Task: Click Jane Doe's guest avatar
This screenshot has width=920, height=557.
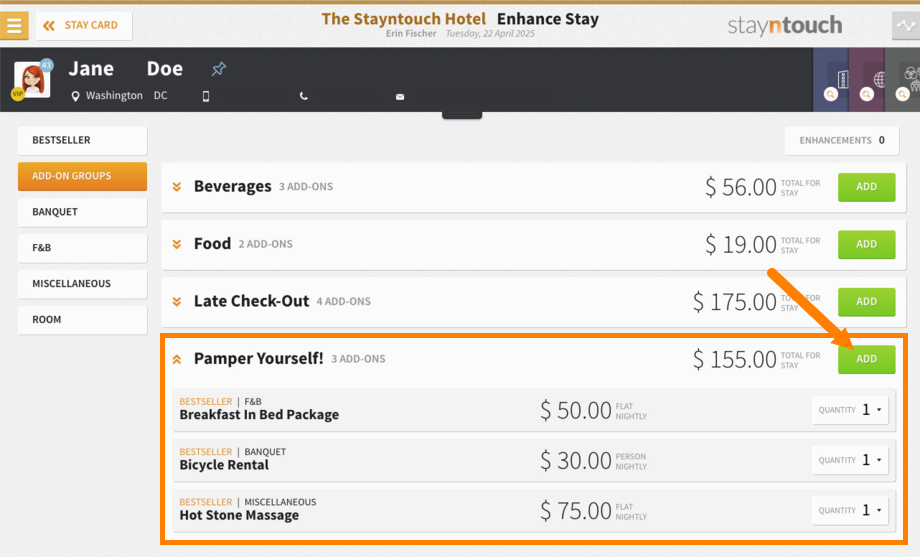Action: coord(32,79)
